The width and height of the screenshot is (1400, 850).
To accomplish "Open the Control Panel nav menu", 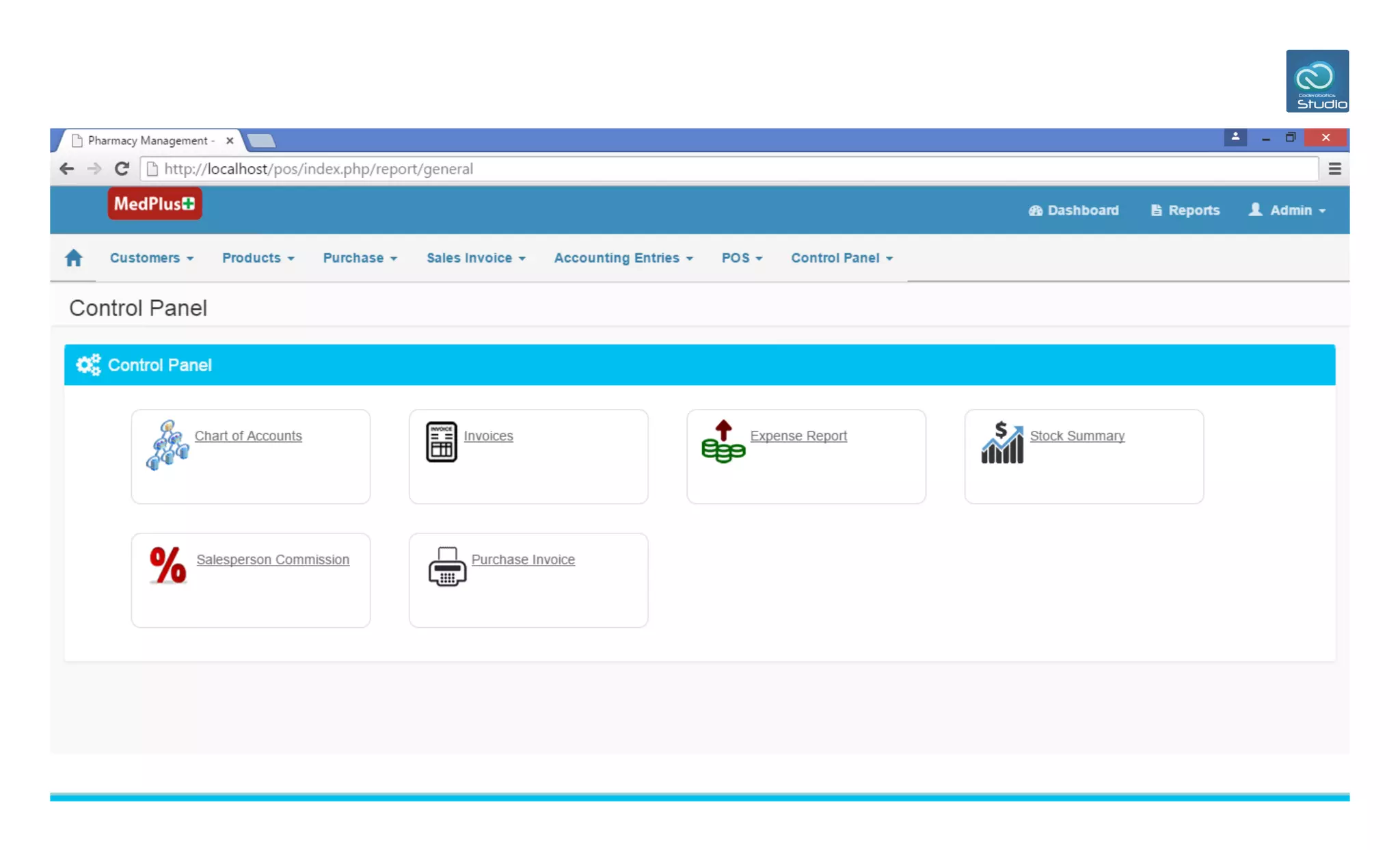I will pyautogui.click(x=842, y=258).
